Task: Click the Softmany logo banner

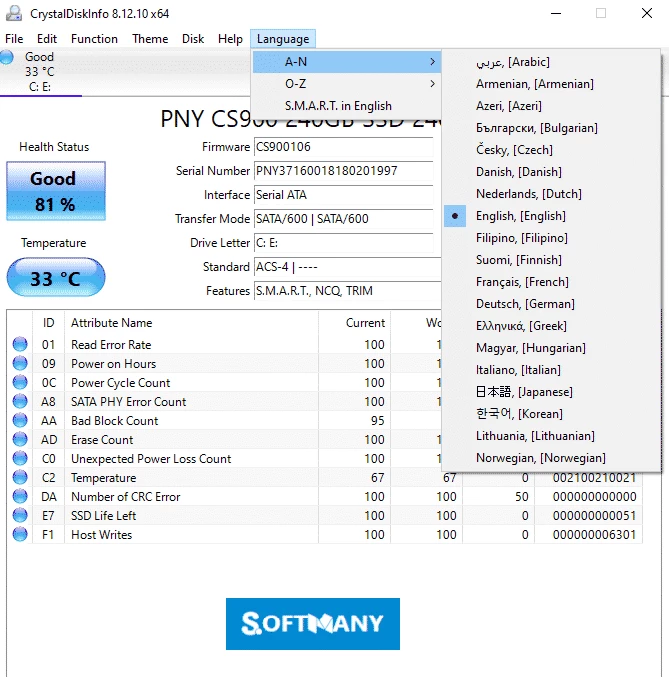Action: [x=312, y=624]
